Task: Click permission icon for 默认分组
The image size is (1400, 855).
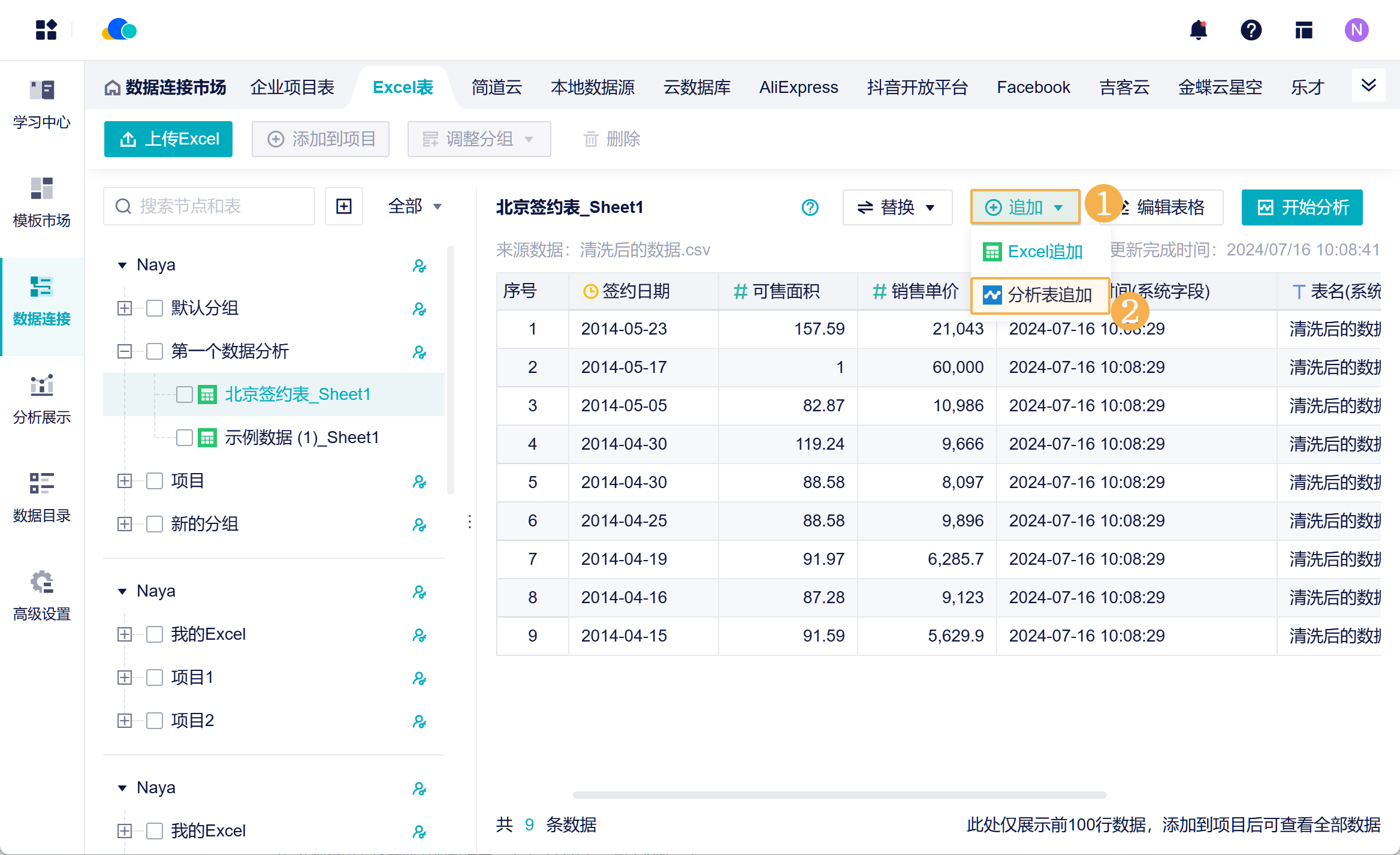Action: click(419, 309)
